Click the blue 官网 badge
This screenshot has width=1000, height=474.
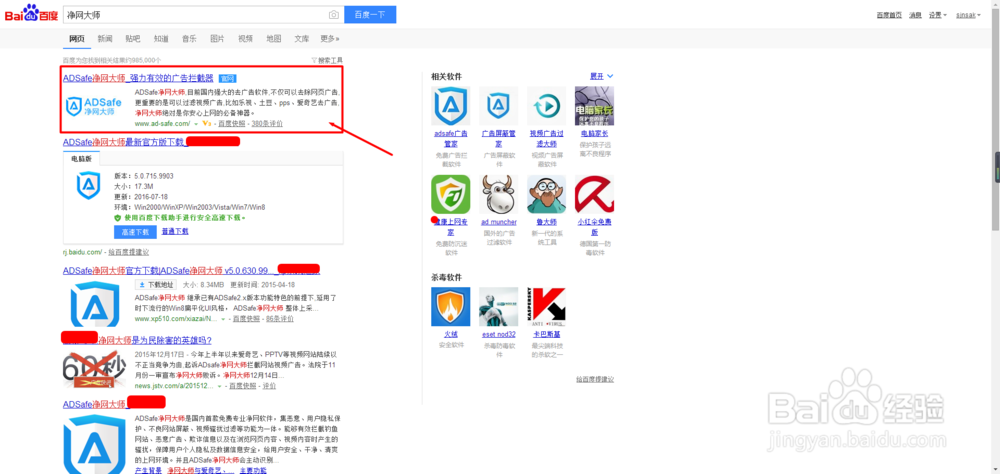pyautogui.click(x=227, y=78)
